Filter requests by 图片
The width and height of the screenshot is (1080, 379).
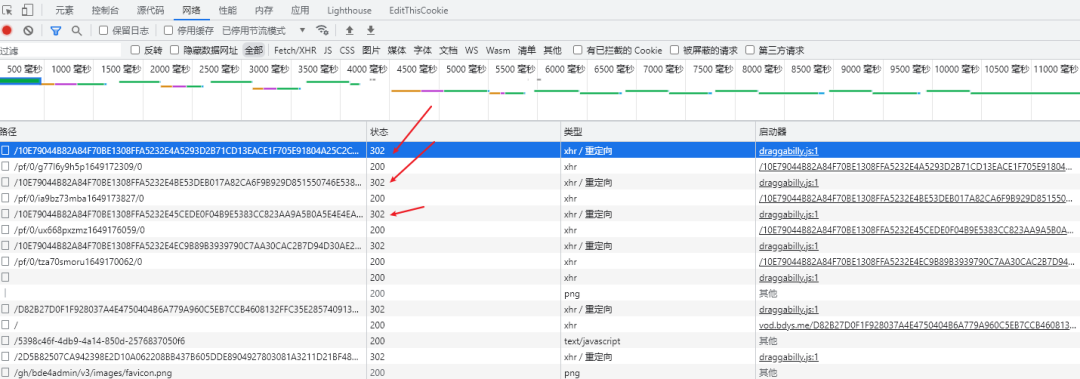[371, 50]
